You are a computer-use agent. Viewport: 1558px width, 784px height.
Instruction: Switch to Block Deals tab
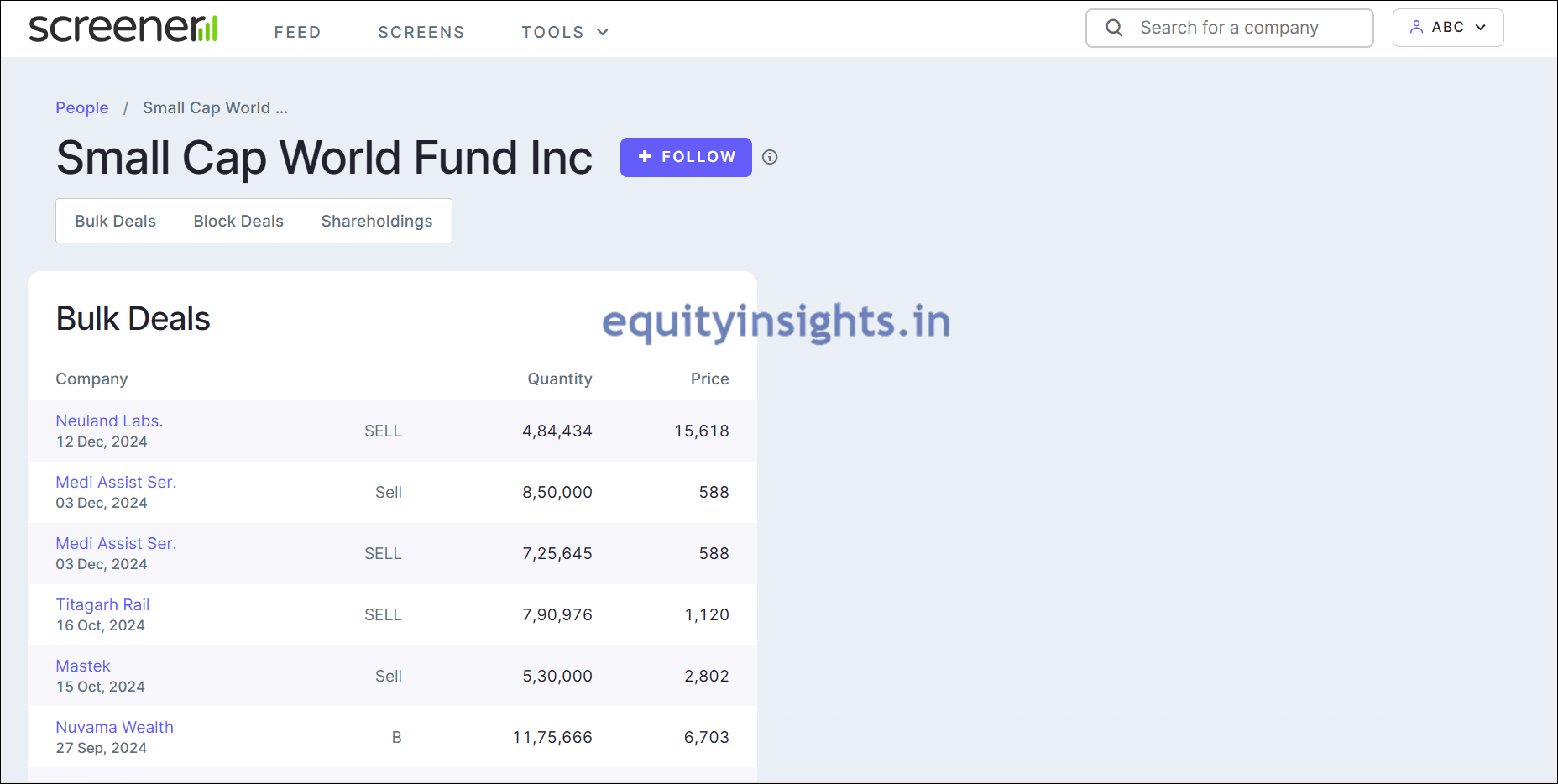pos(238,221)
